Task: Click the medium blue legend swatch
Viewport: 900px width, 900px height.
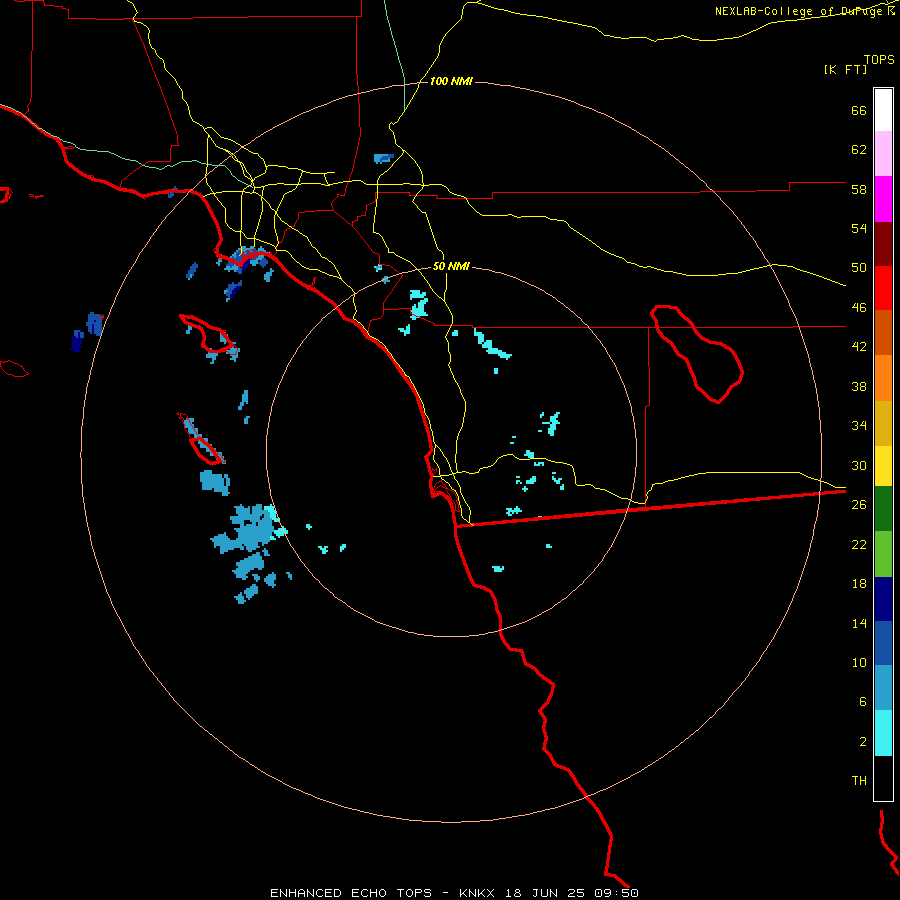Action: point(883,643)
